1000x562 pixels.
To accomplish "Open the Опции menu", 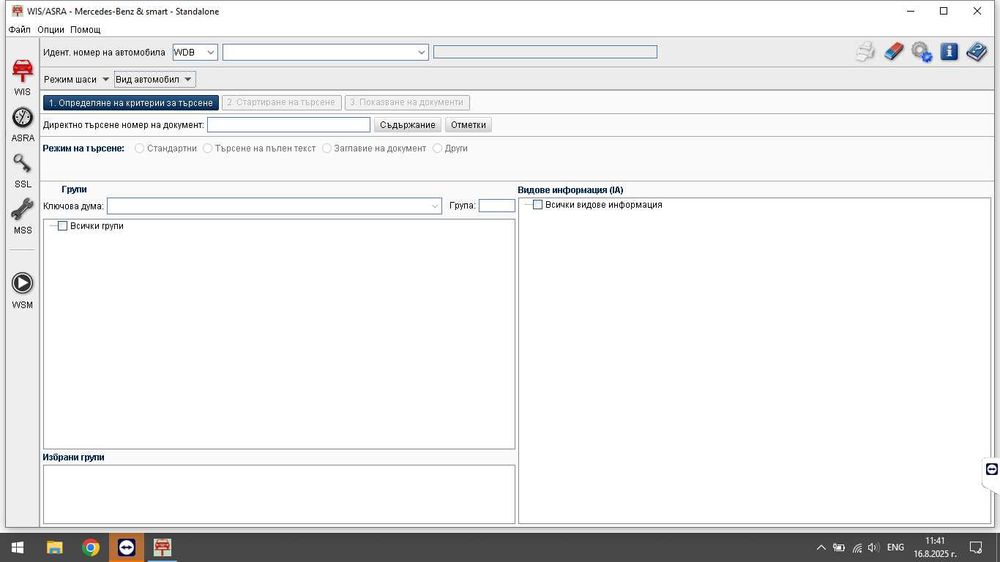I will [51, 29].
